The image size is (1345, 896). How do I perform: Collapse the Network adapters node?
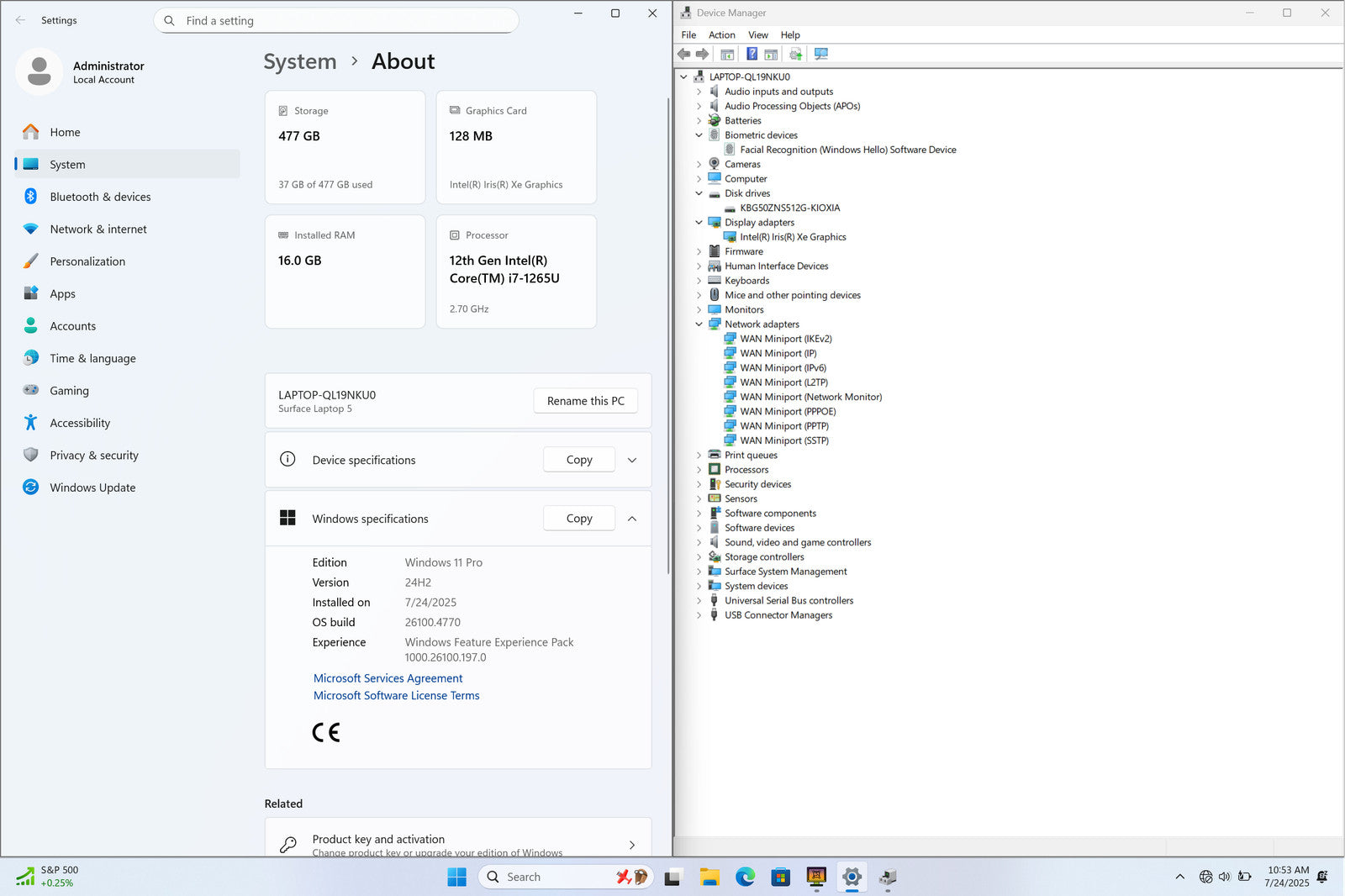tap(699, 324)
